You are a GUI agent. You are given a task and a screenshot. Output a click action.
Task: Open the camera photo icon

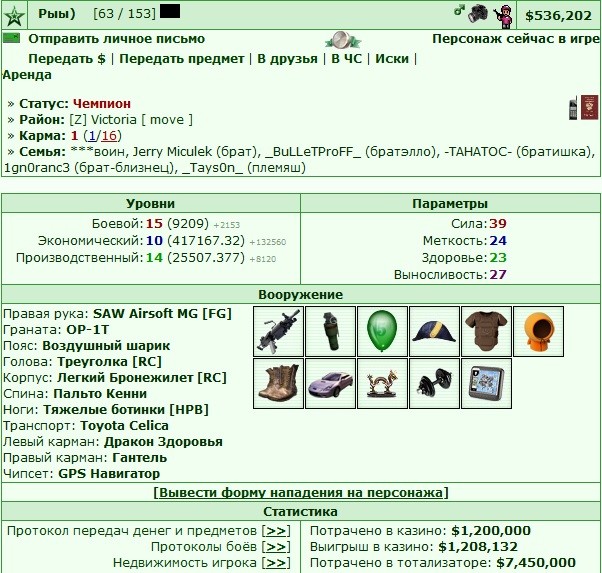(478, 13)
